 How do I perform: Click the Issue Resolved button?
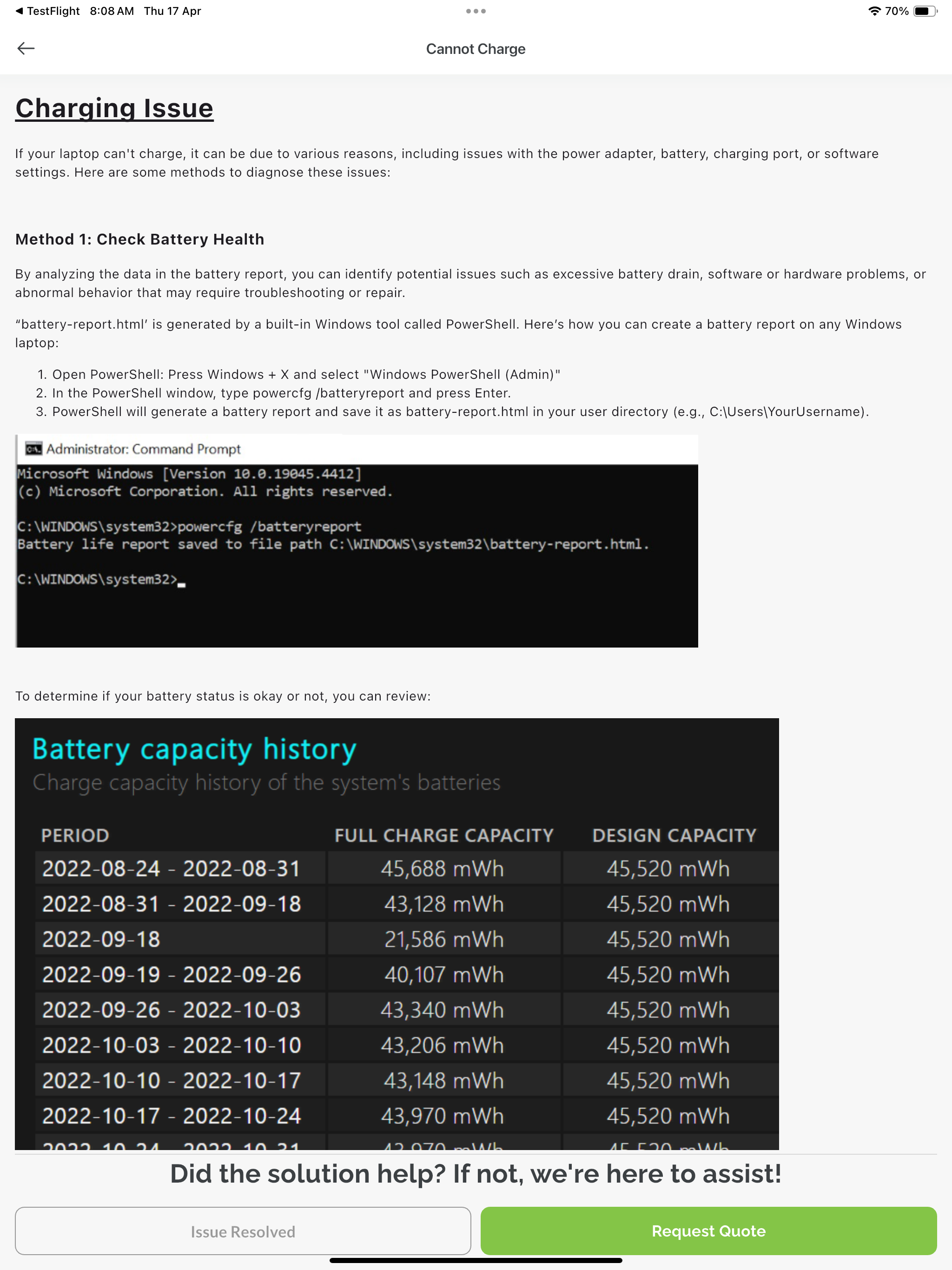pos(243,1231)
